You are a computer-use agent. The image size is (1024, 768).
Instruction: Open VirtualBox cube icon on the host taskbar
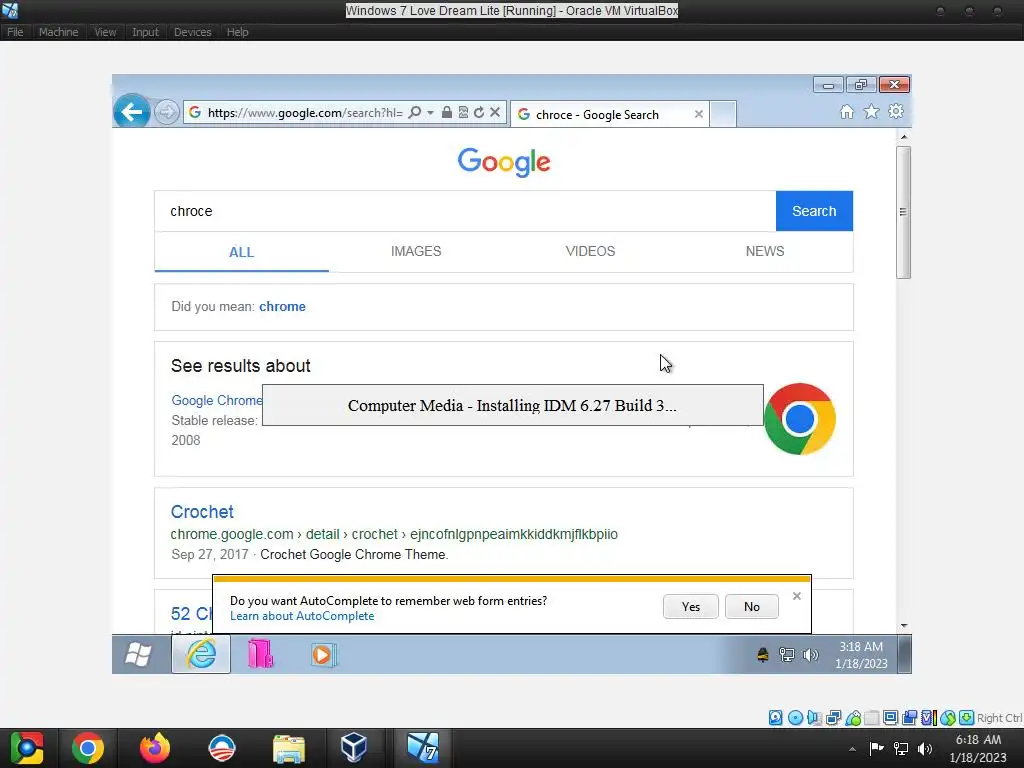(x=354, y=748)
